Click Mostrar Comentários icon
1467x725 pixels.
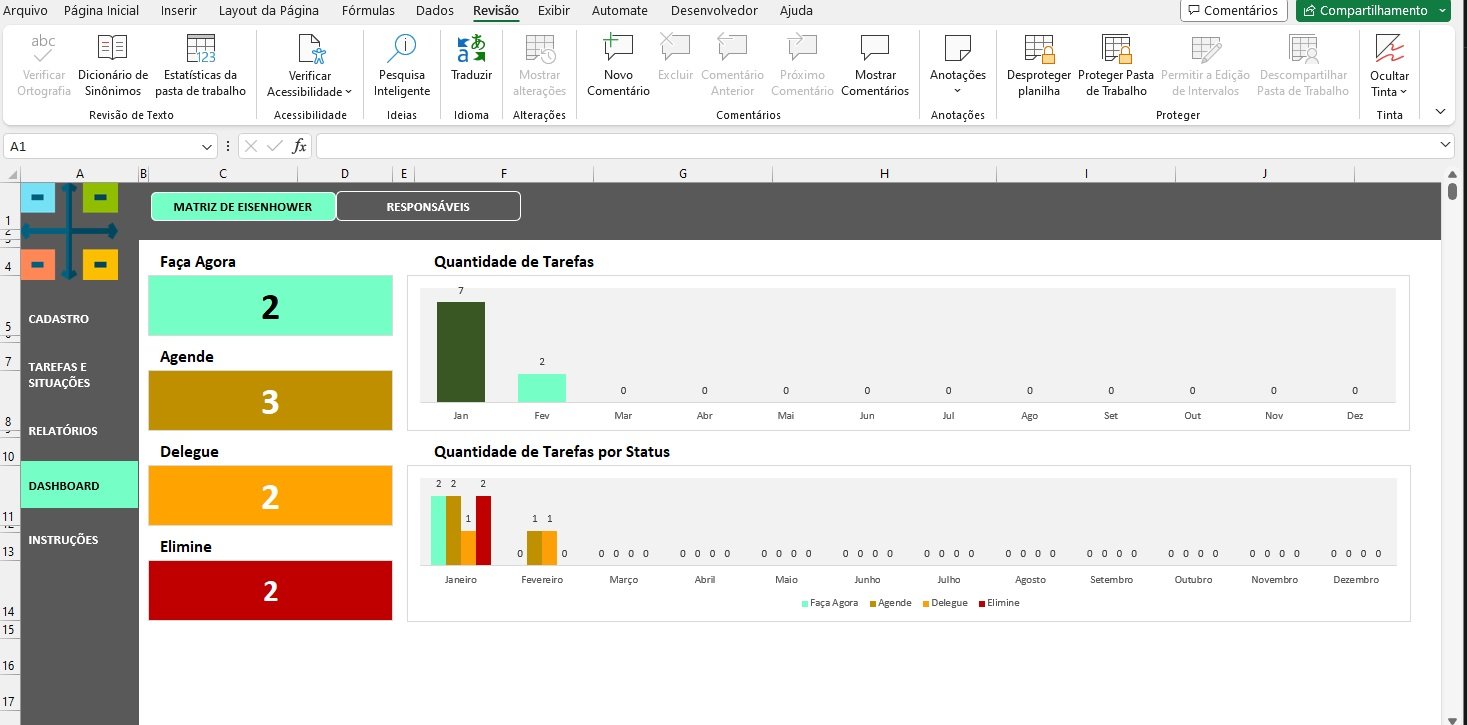[874, 66]
